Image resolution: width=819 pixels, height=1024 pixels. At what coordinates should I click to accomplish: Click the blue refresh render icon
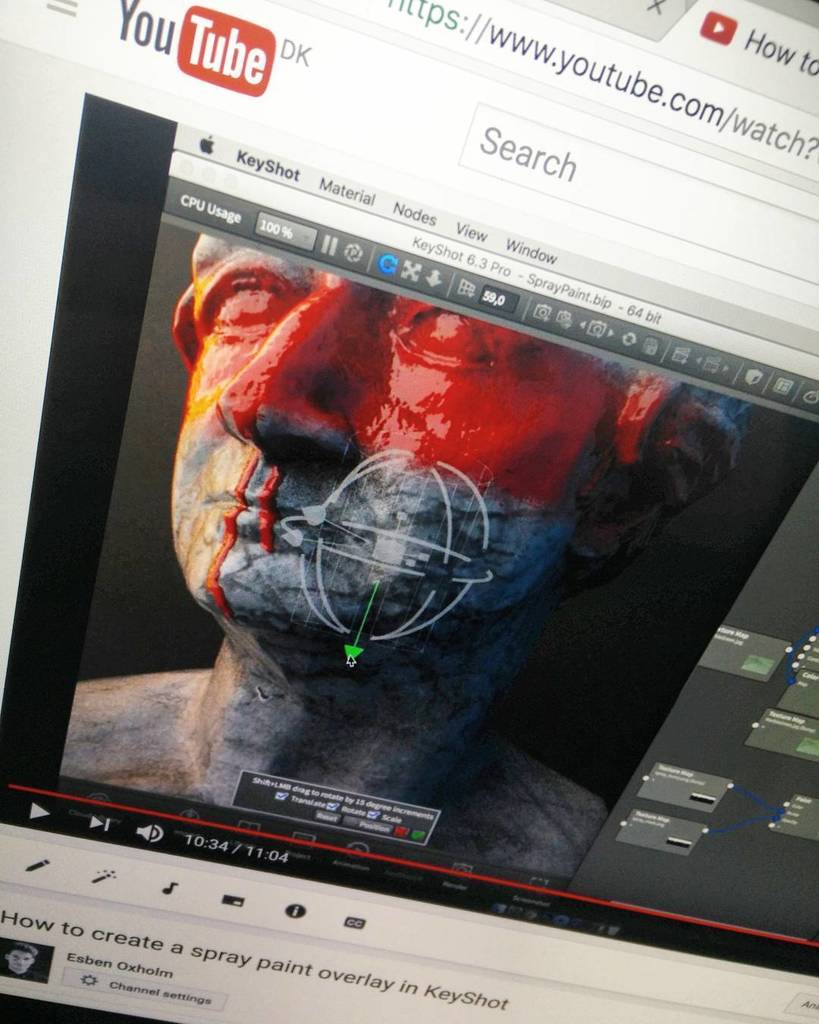pyautogui.click(x=388, y=264)
